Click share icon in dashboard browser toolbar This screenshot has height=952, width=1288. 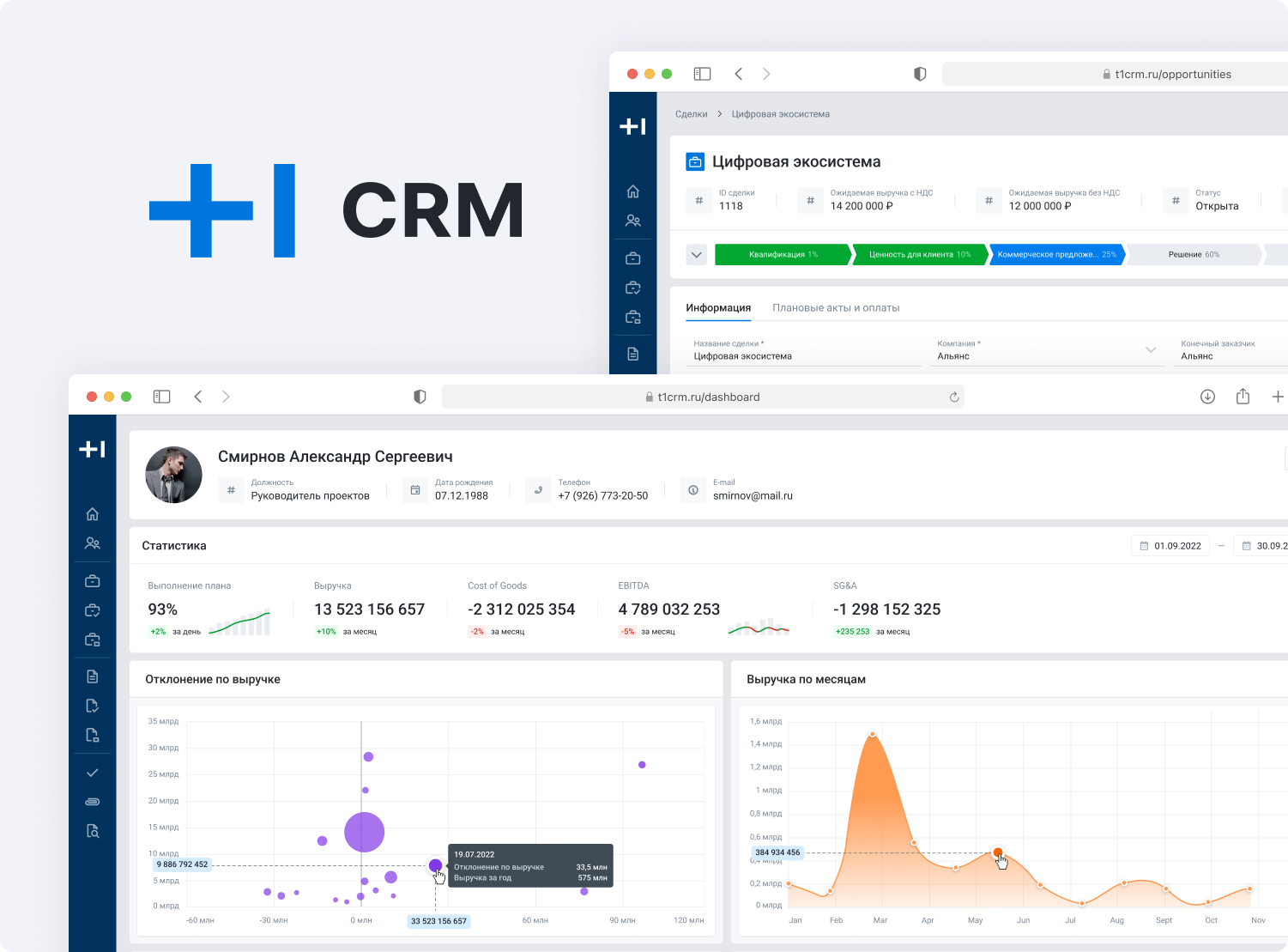(x=1243, y=397)
